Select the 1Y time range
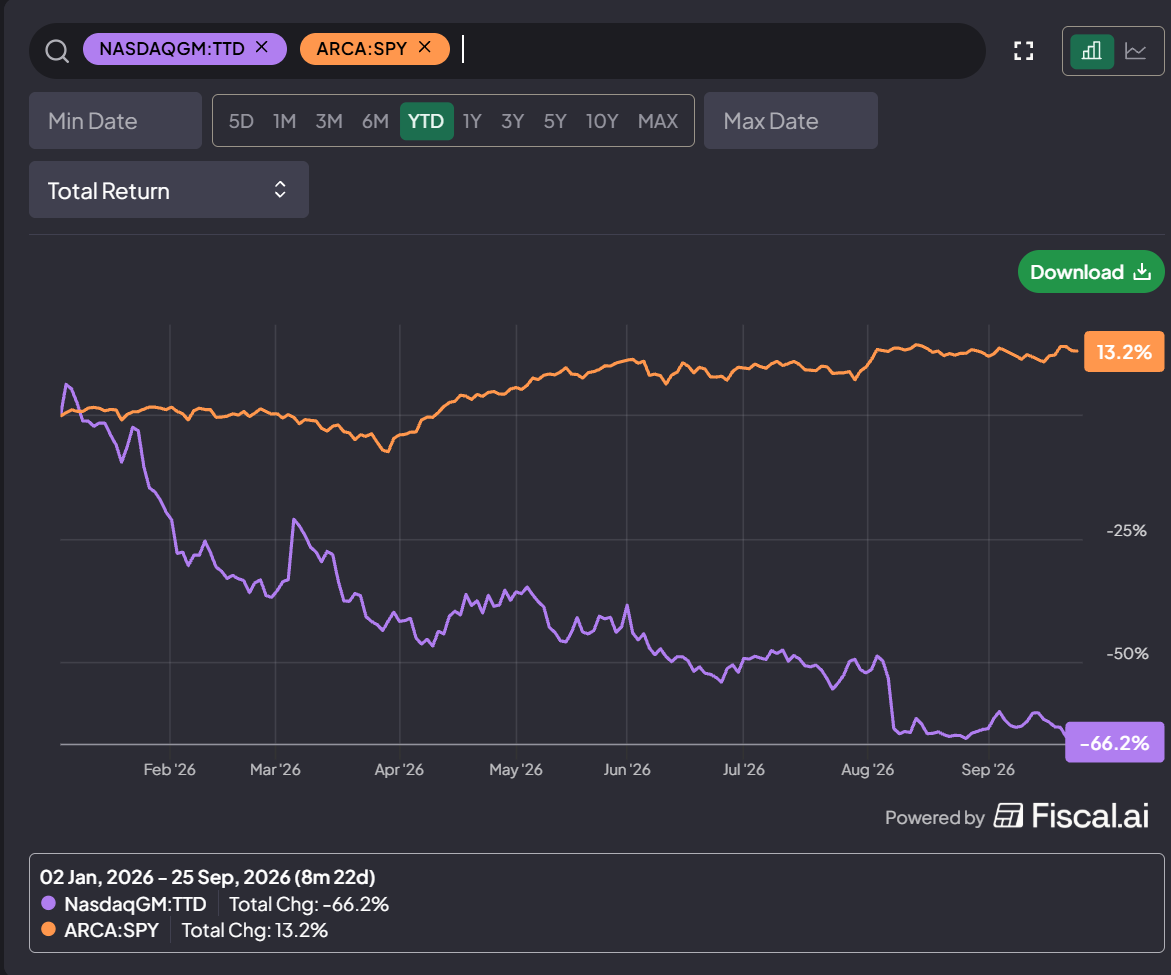This screenshot has width=1171, height=975. click(472, 121)
